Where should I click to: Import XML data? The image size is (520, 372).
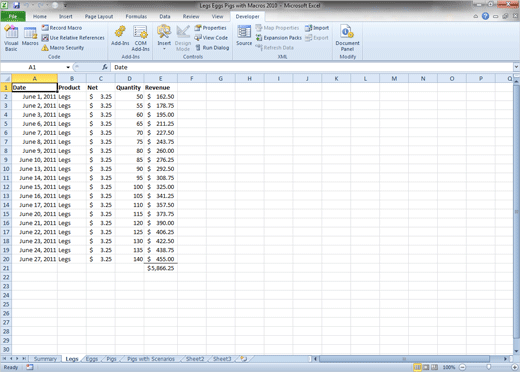(x=317, y=28)
